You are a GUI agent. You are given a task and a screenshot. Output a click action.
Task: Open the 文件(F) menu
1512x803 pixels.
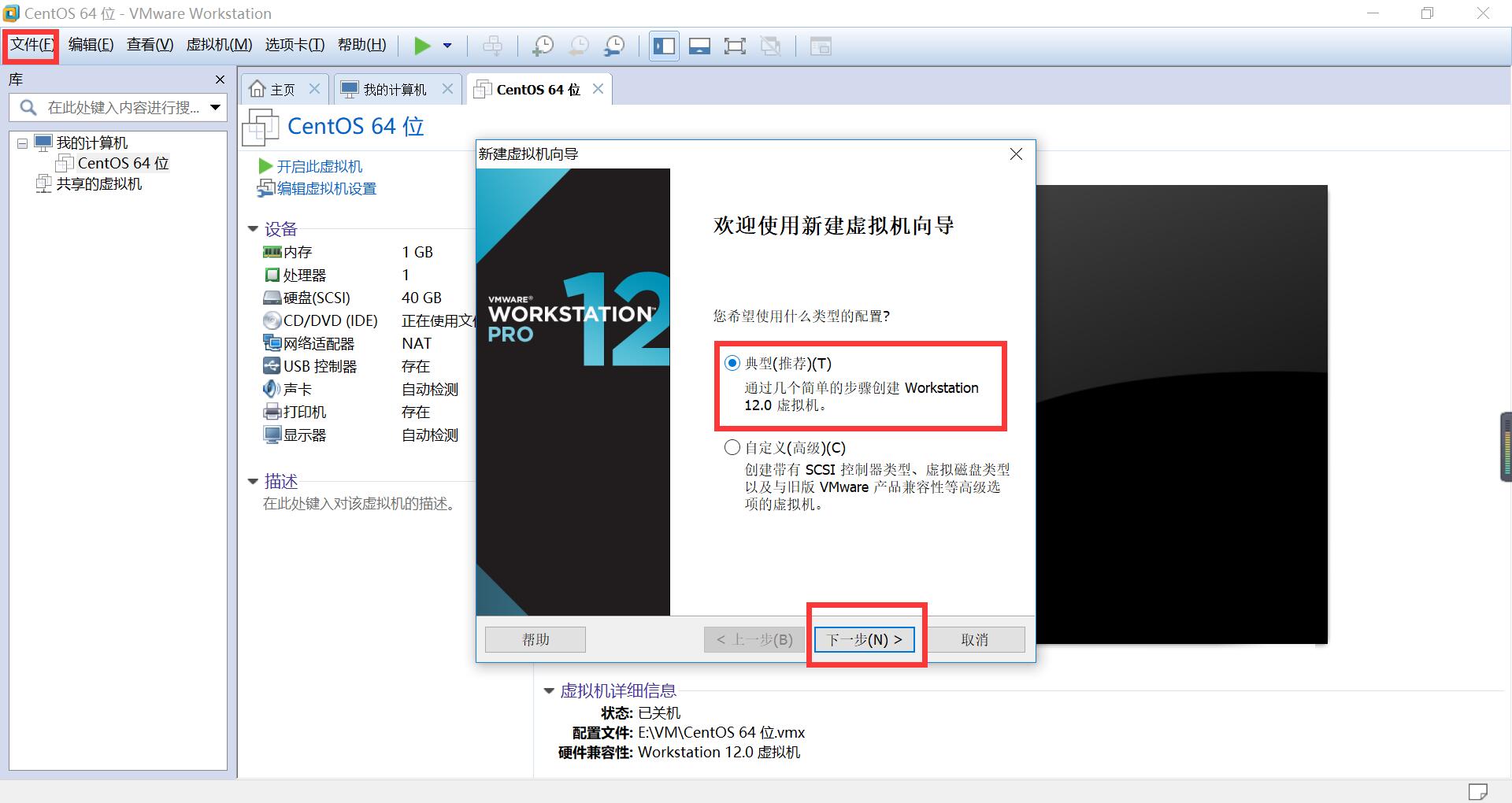(31, 45)
